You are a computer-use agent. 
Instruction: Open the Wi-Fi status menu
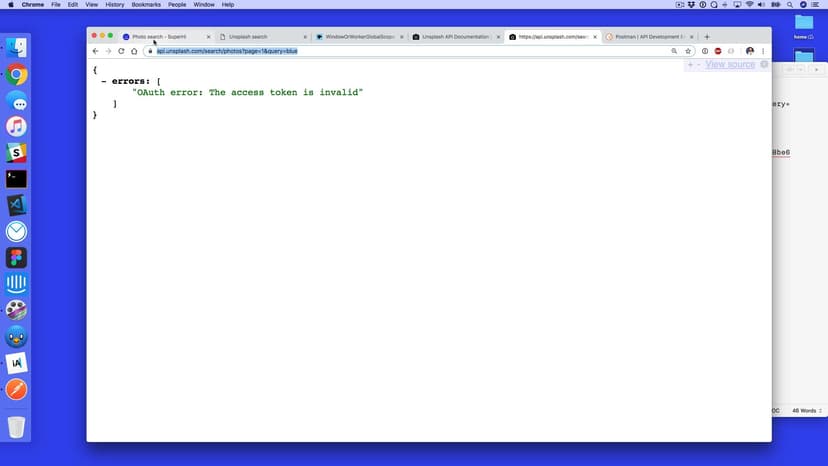[x=749, y=5]
